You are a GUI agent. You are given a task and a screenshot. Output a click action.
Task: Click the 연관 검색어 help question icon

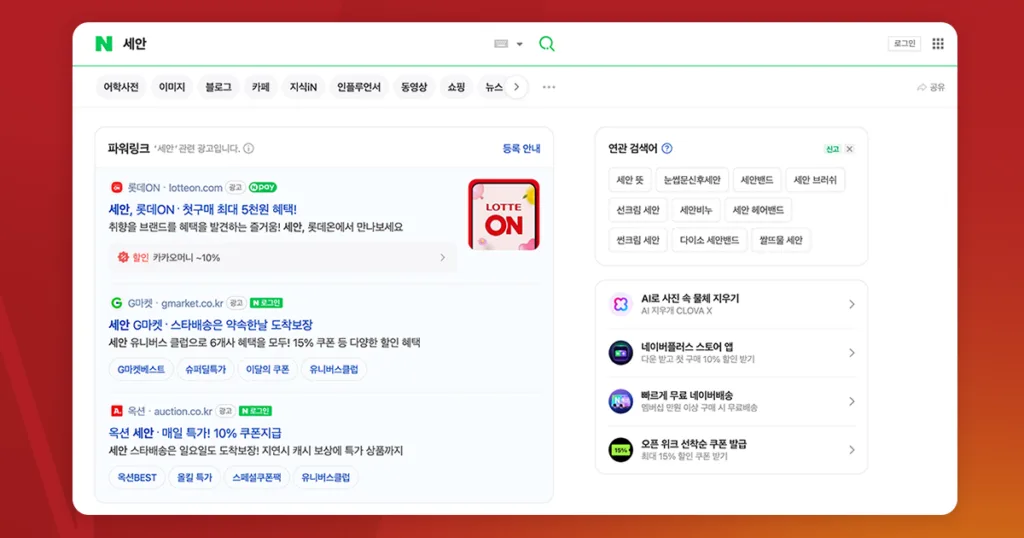click(667, 149)
